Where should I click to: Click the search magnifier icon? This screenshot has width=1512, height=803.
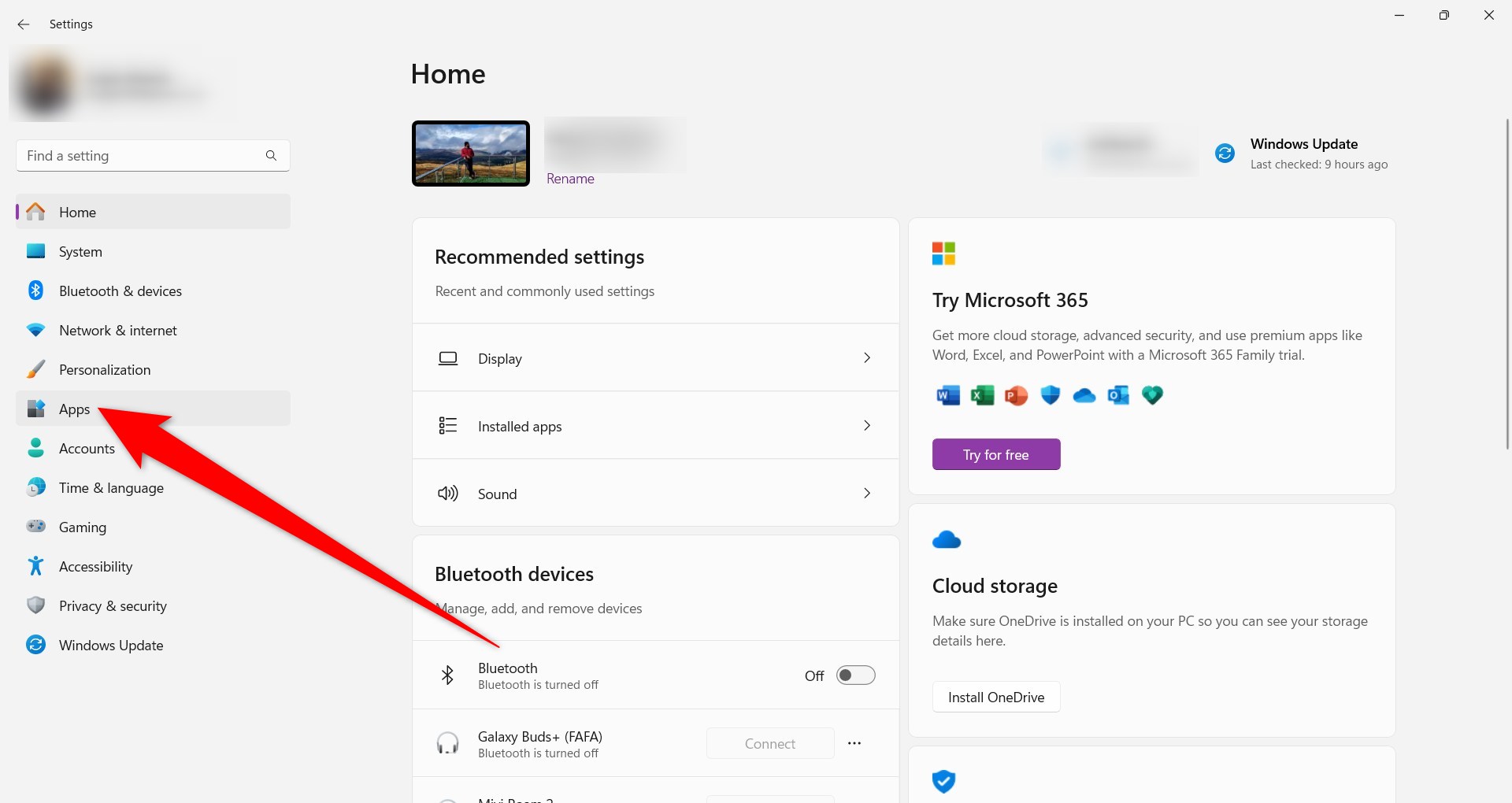(271, 156)
